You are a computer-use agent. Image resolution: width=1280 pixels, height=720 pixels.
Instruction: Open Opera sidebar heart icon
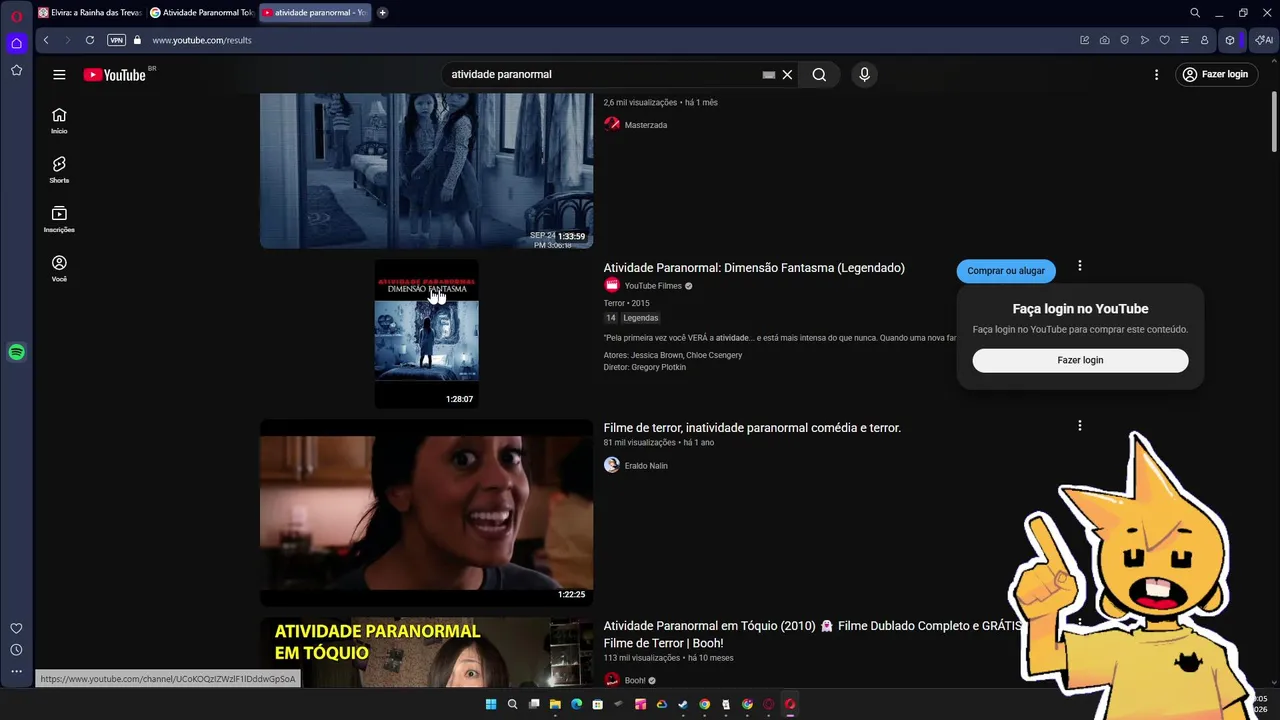coord(16,628)
